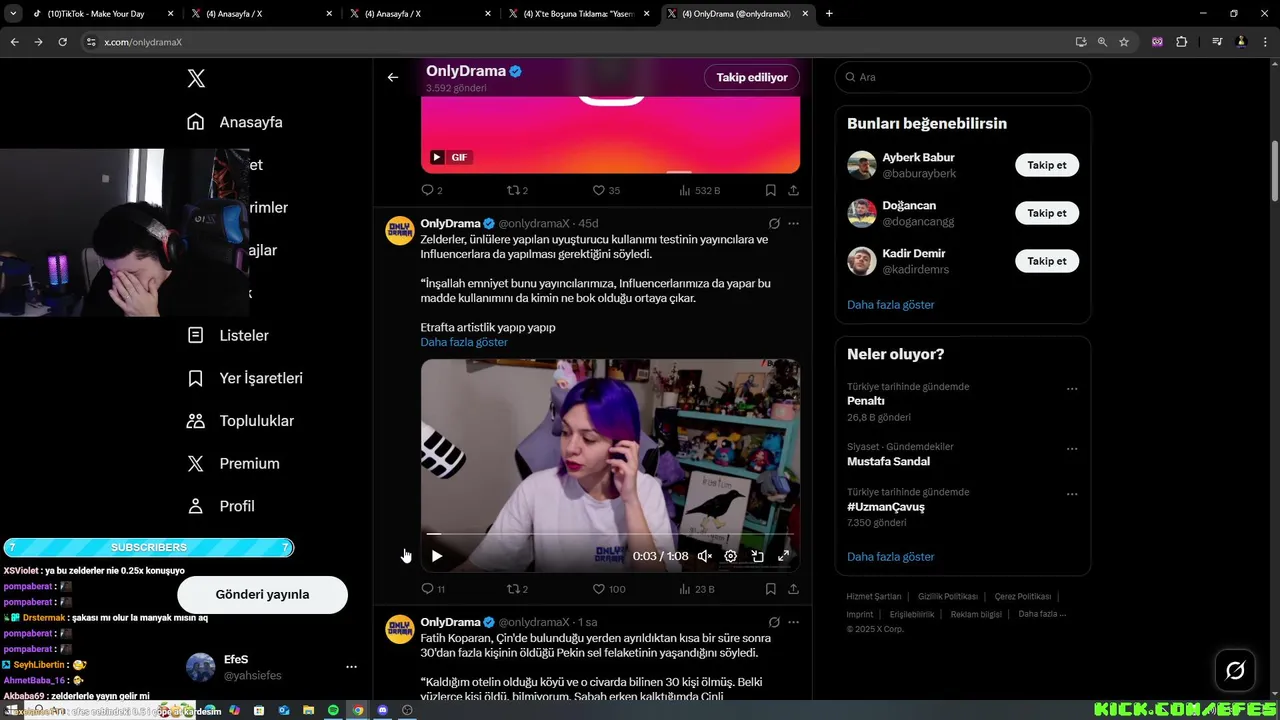
Task: Reply to the GIF post with 2 comments
Action: [x=431, y=190]
